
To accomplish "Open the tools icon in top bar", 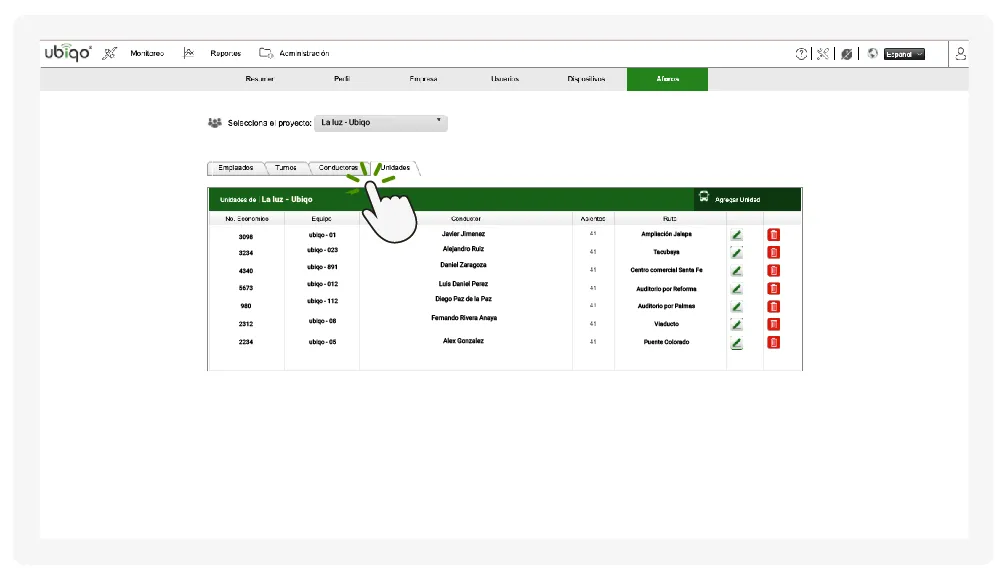I will click(823, 54).
